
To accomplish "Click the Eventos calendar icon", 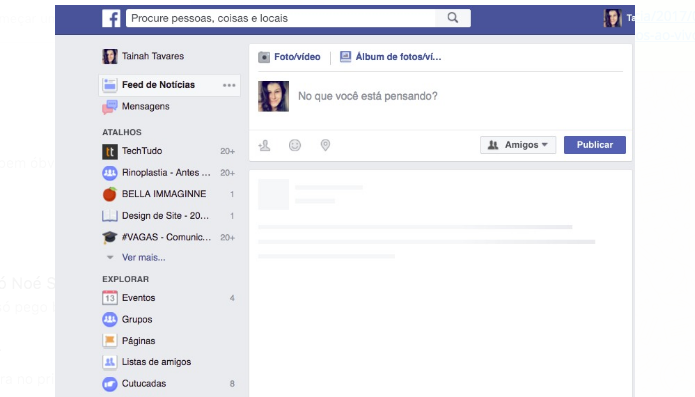I will pos(109,298).
